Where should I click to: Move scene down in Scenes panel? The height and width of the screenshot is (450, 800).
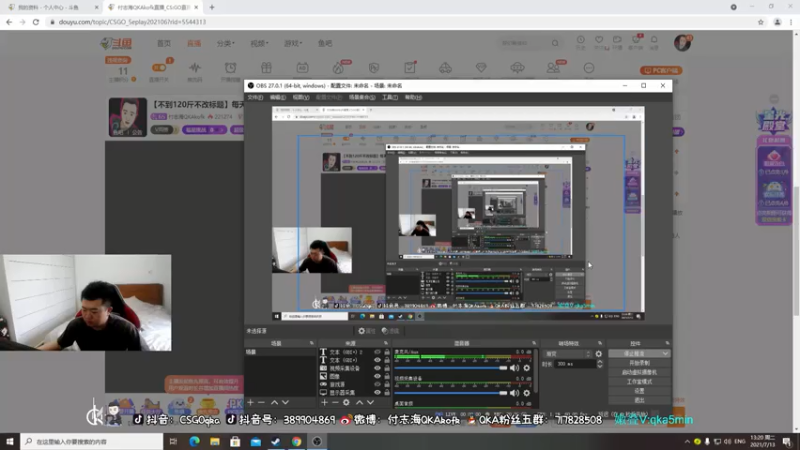coord(285,403)
